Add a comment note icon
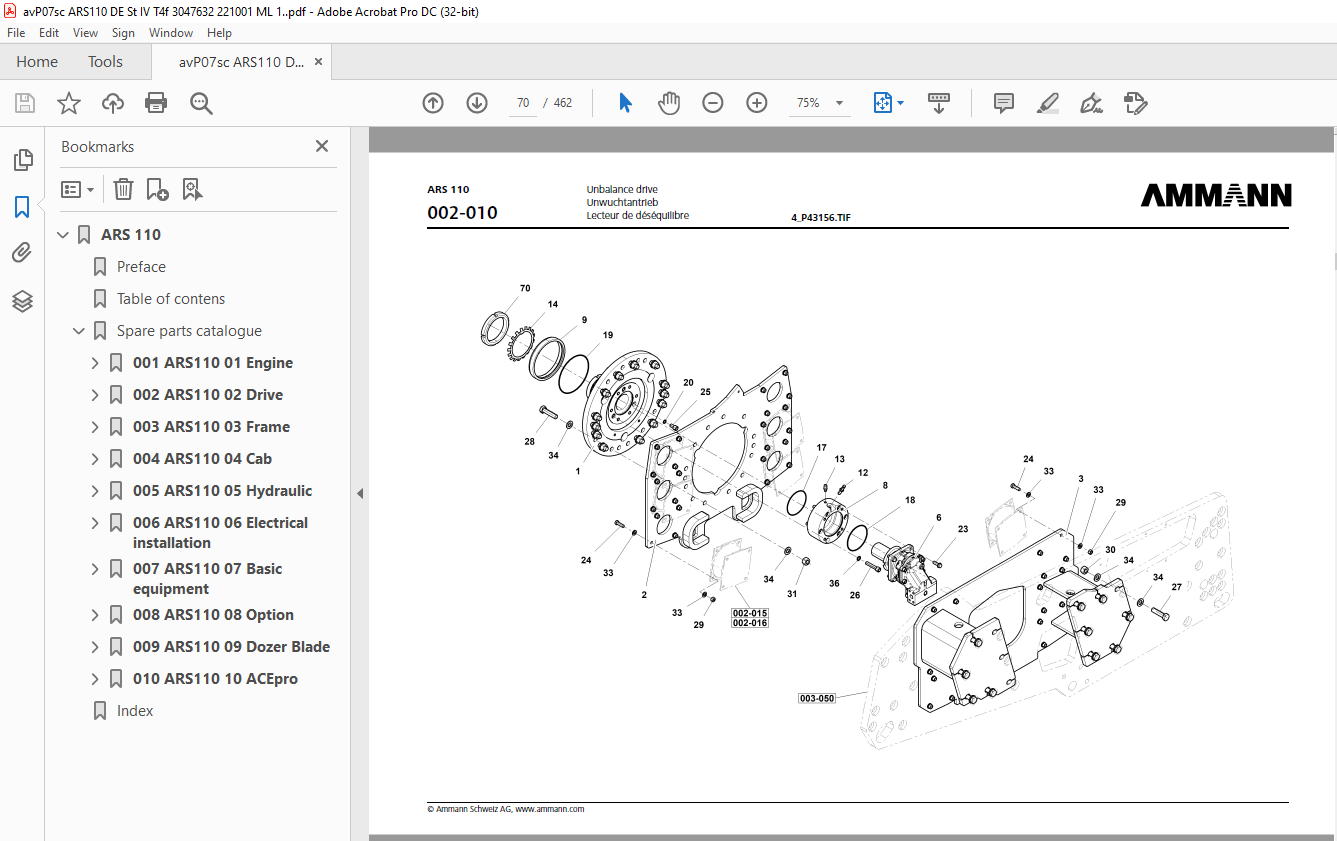The width and height of the screenshot is (1337, 841). [x=1004, y=103]
